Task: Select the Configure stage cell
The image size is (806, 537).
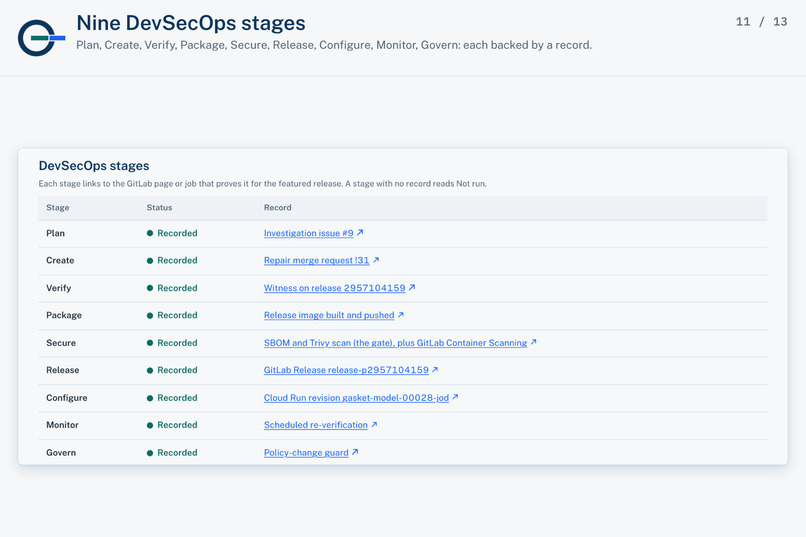Action: (x=67, y=398)
